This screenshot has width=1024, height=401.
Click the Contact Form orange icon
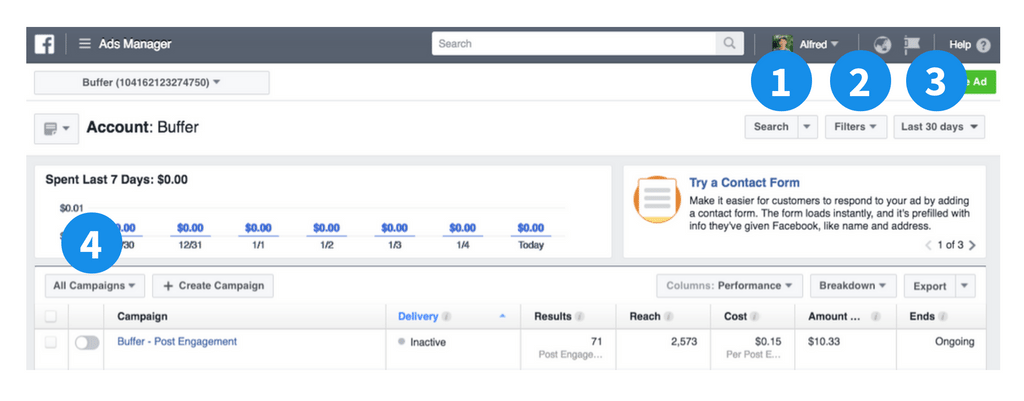[657, 200]
